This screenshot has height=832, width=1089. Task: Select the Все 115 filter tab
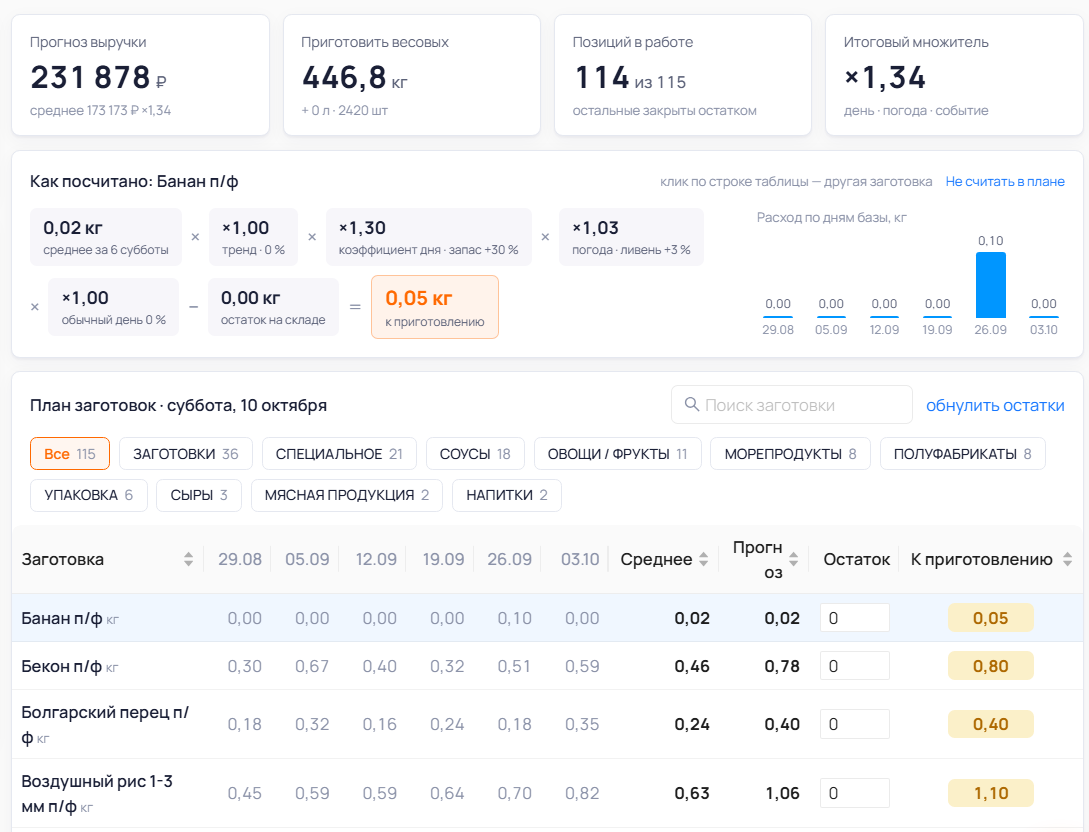click(x=70, y=454)
